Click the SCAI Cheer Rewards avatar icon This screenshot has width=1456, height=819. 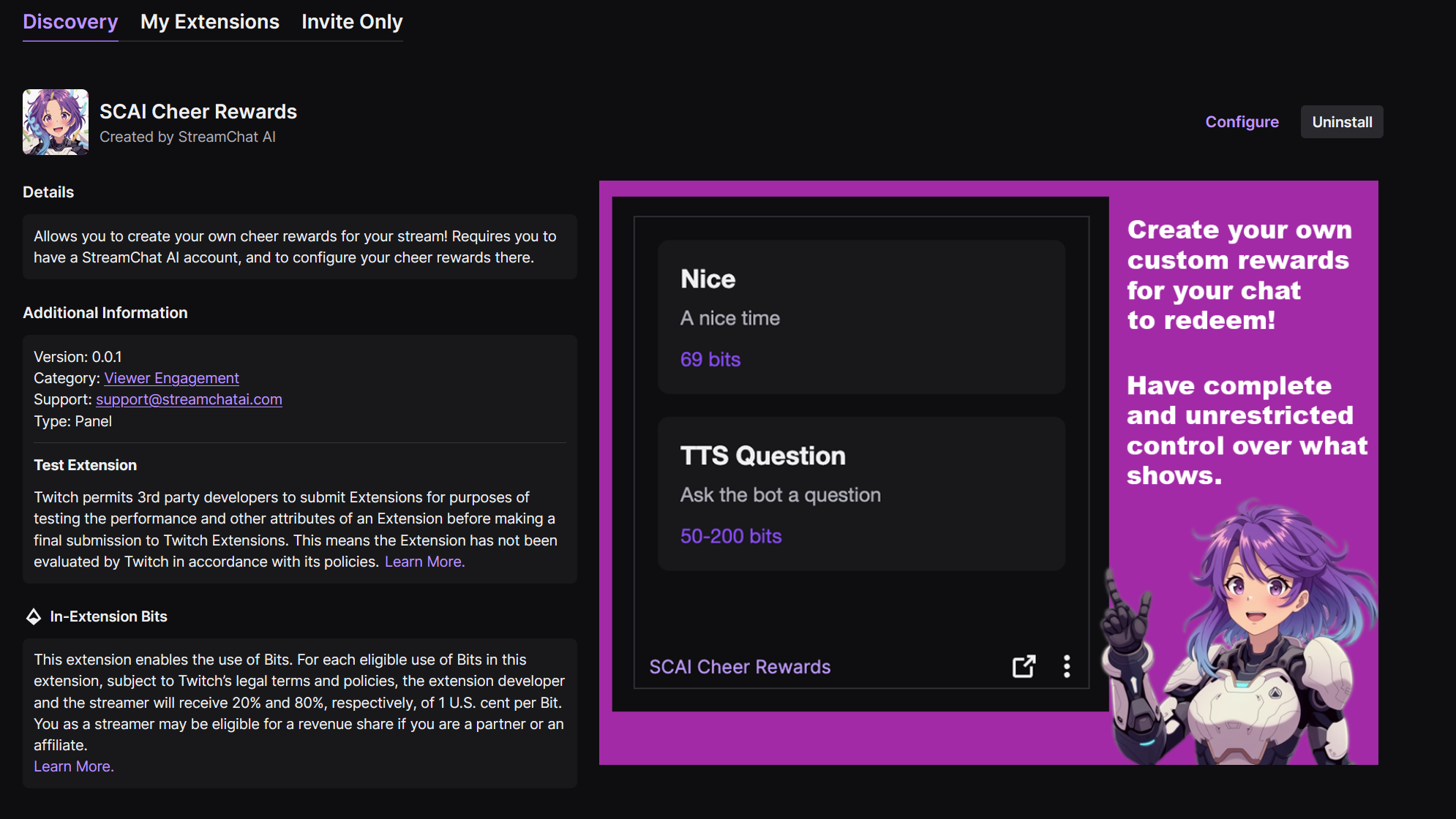point(56,122)
